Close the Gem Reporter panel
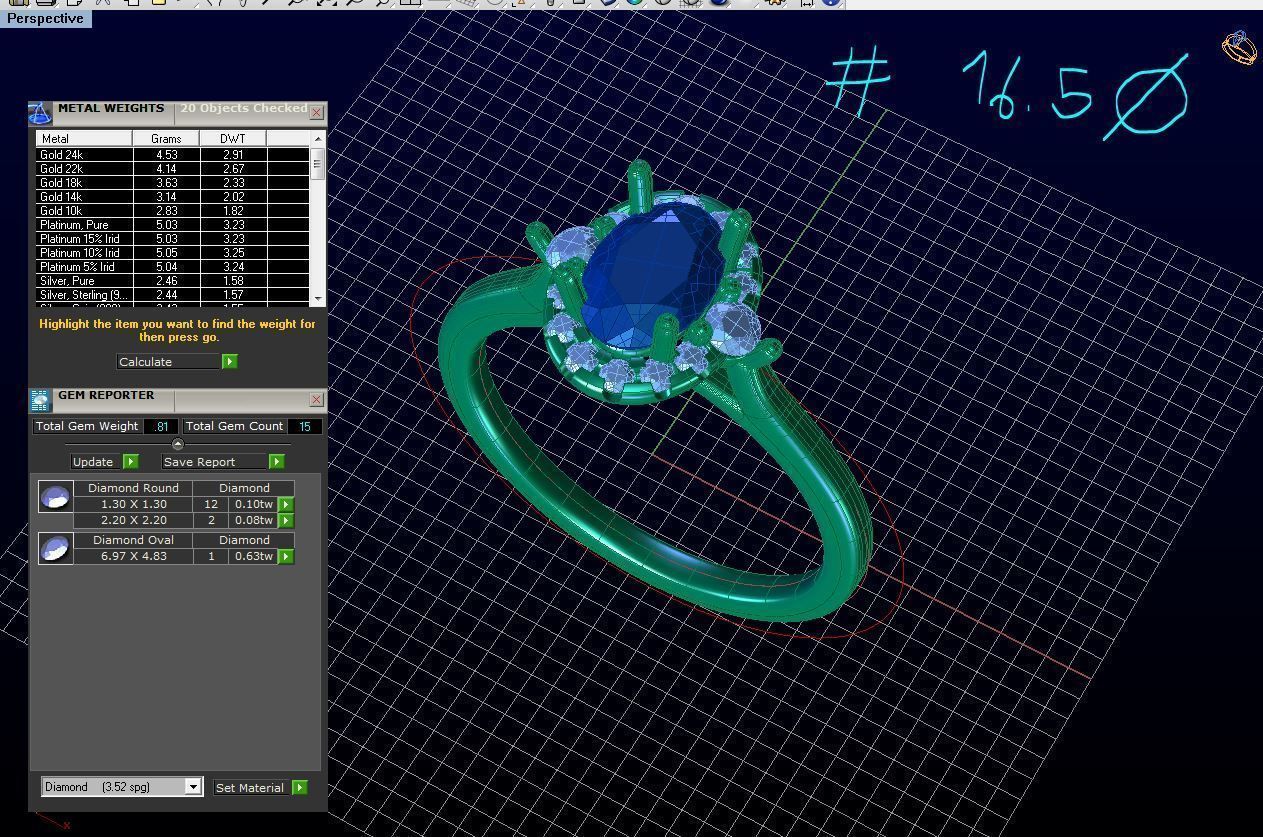Image resolution: width=1263 pixels, height=837 pixels. pyautogui.click(x=317, y=400)
